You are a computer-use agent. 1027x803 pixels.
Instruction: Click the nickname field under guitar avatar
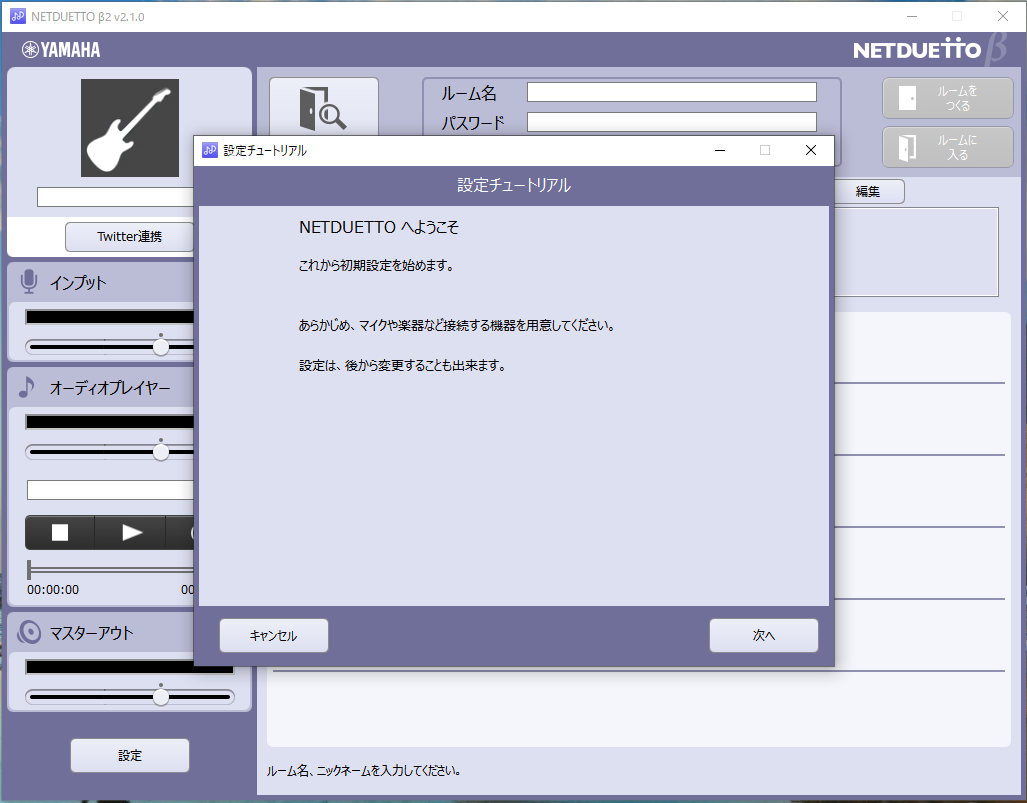115,196
